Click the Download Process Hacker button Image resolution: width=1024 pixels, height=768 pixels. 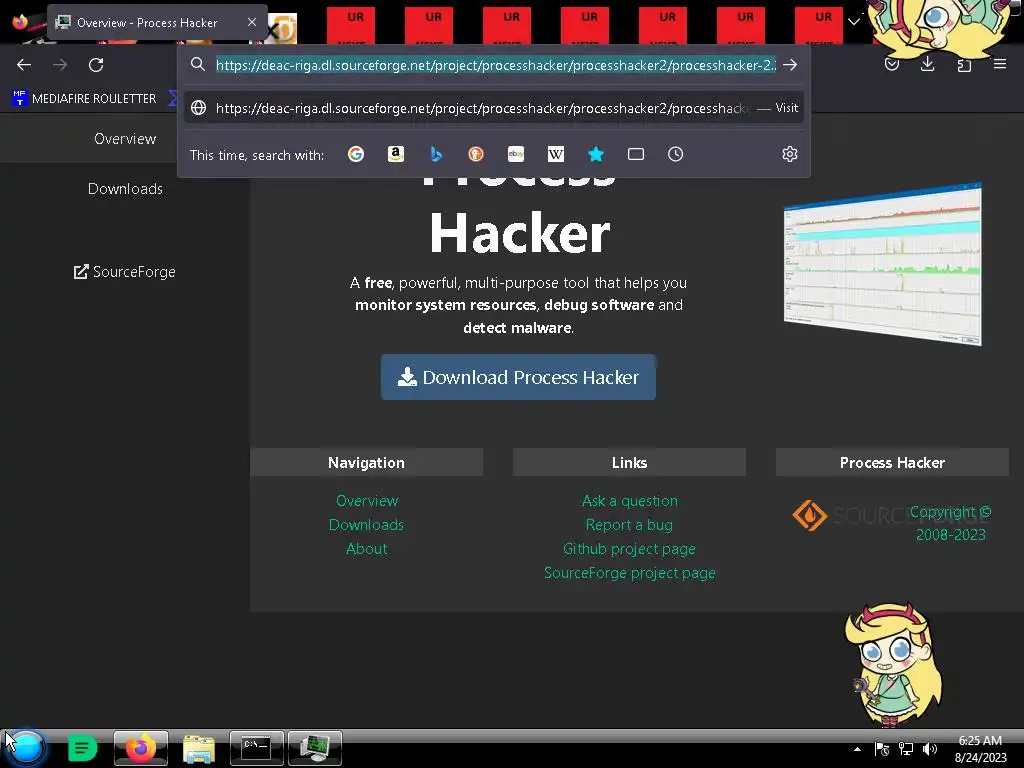click(519, 377)
